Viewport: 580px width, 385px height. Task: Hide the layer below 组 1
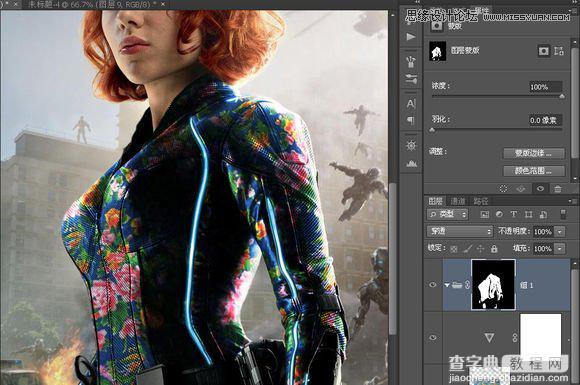(433, 338)
